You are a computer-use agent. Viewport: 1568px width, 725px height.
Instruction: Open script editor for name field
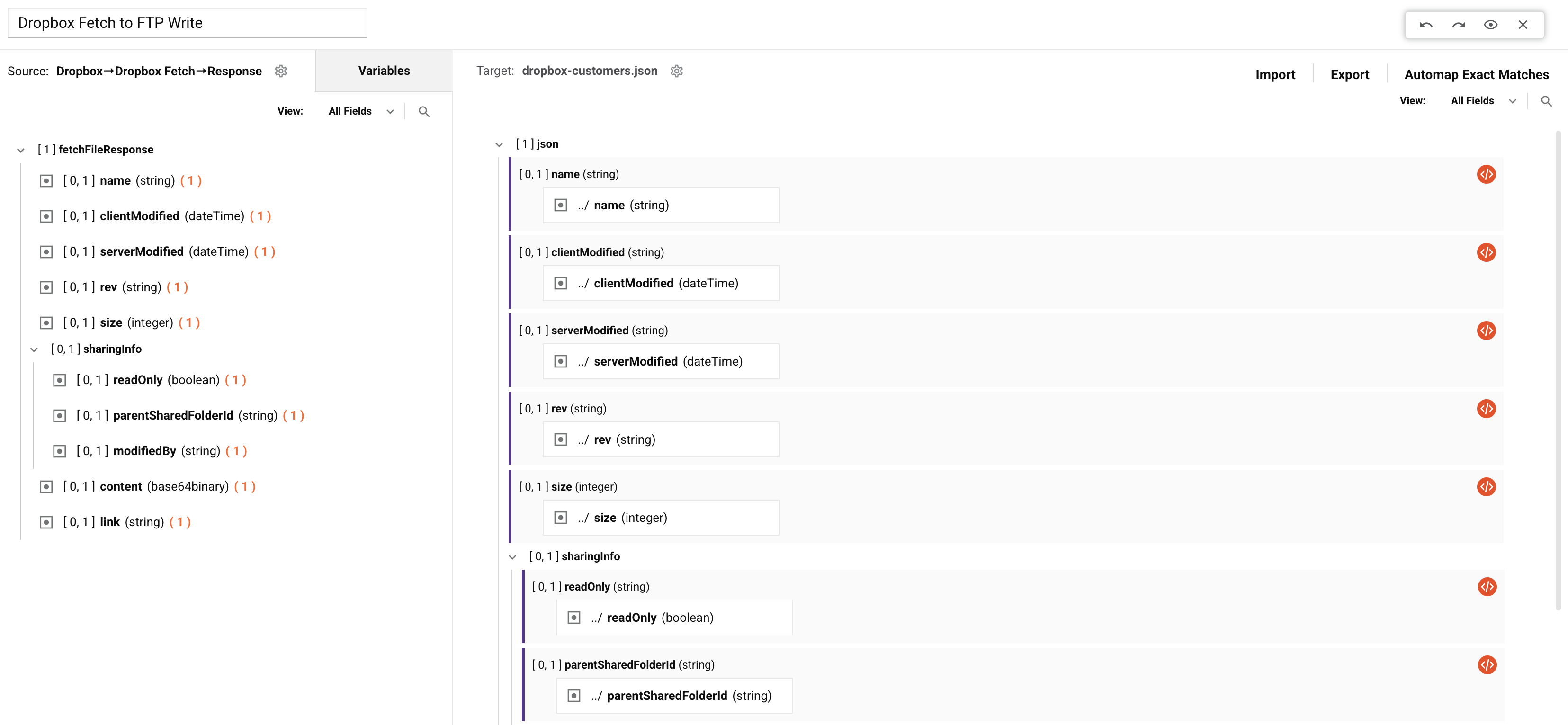point(1486,174)
